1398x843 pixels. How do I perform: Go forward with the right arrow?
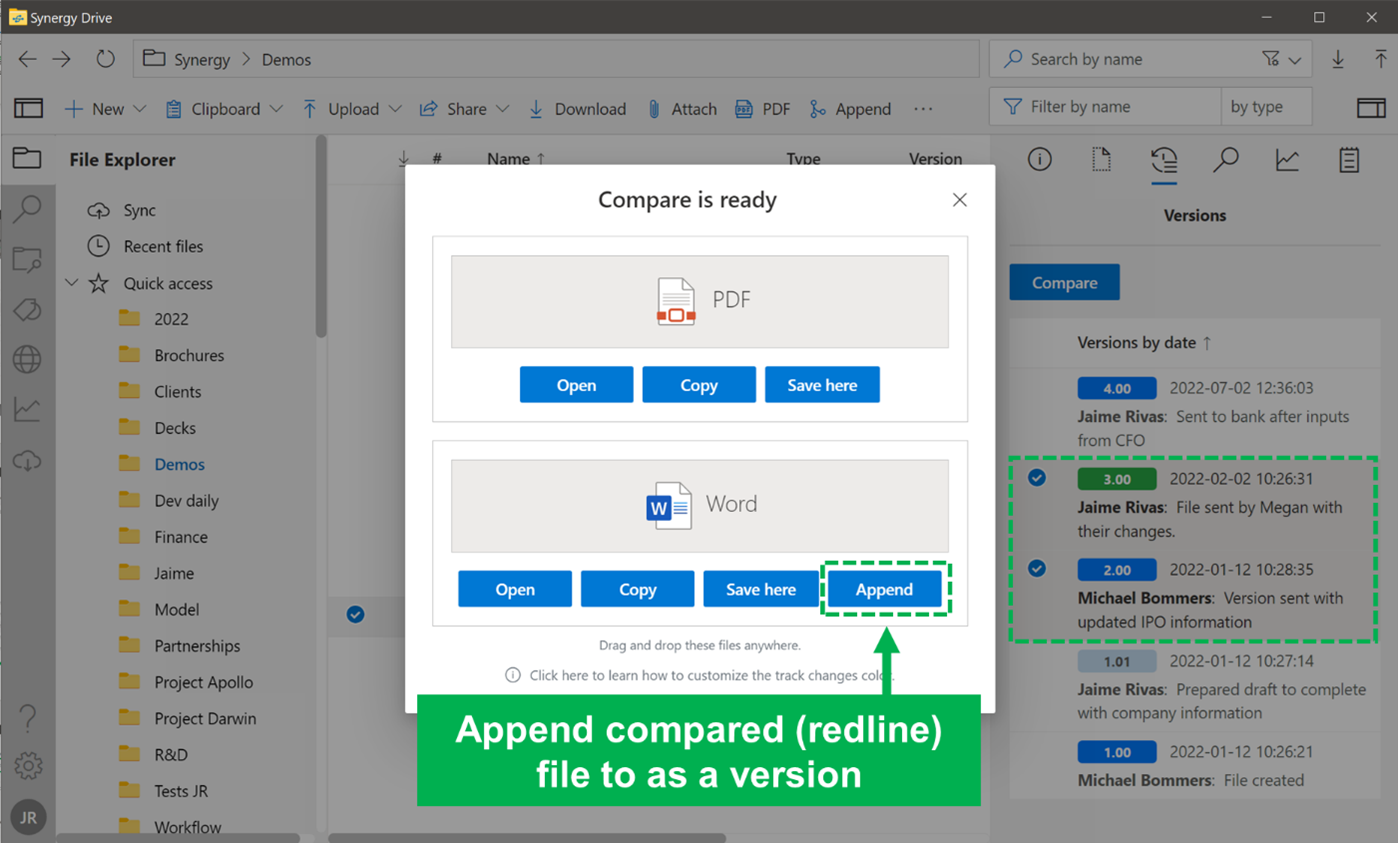62,59
